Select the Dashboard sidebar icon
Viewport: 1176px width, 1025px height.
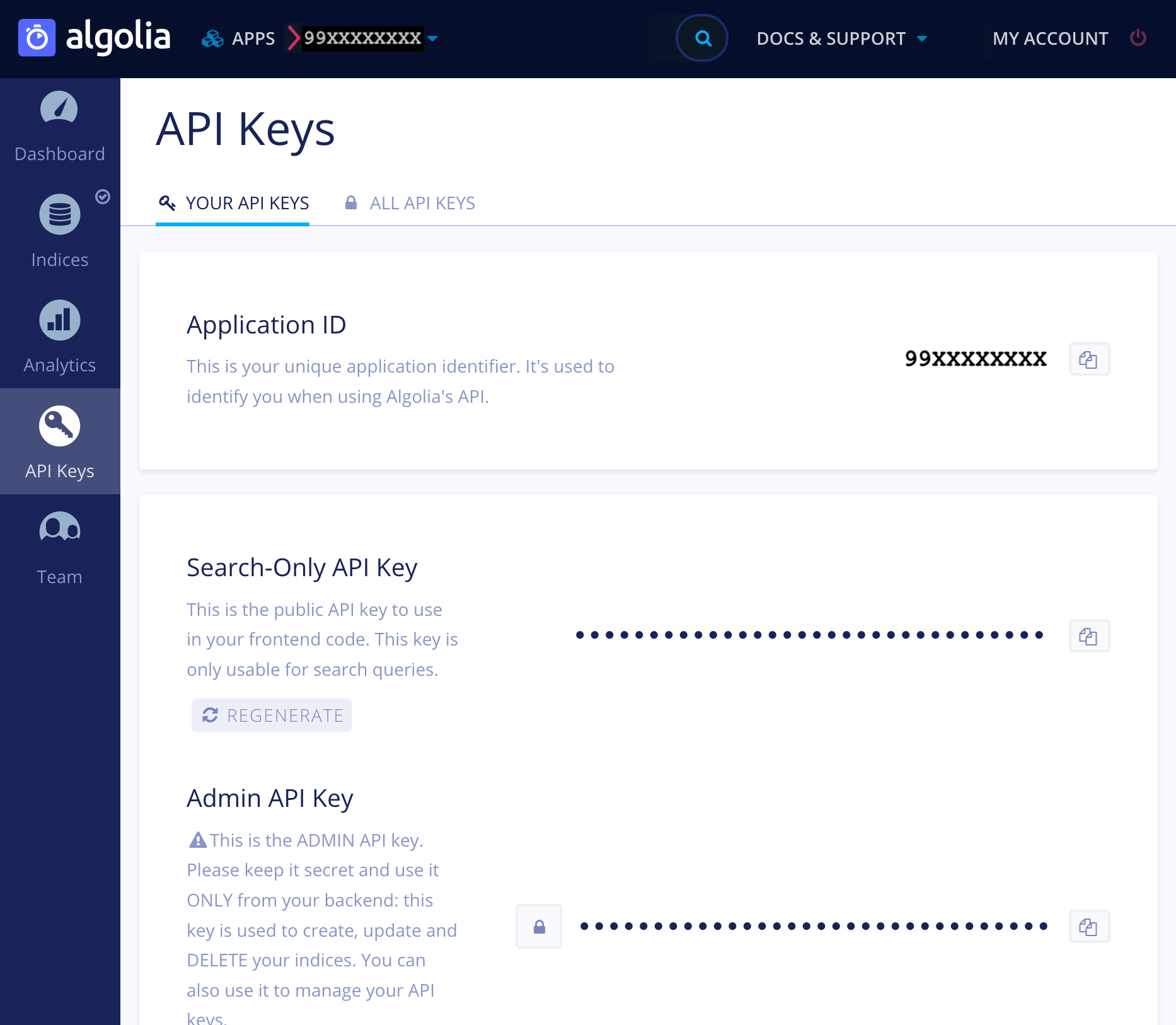click(x=59, y=108)
